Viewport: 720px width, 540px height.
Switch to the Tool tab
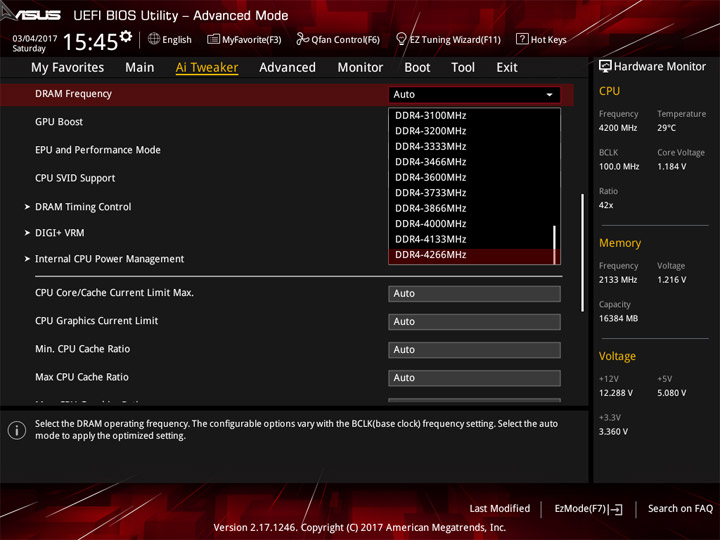[x=463, y=68]
